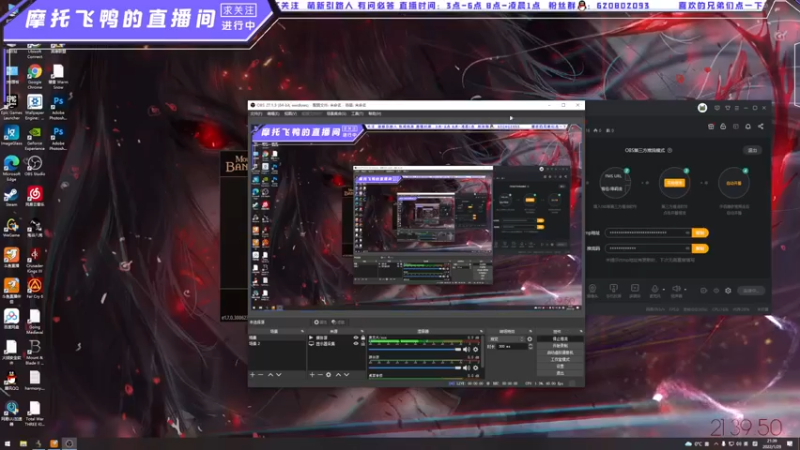Screen dimensions: 800x450
Task: Adjust second channel volume slider in OBS mixer
Action: (x=415, y=368)
